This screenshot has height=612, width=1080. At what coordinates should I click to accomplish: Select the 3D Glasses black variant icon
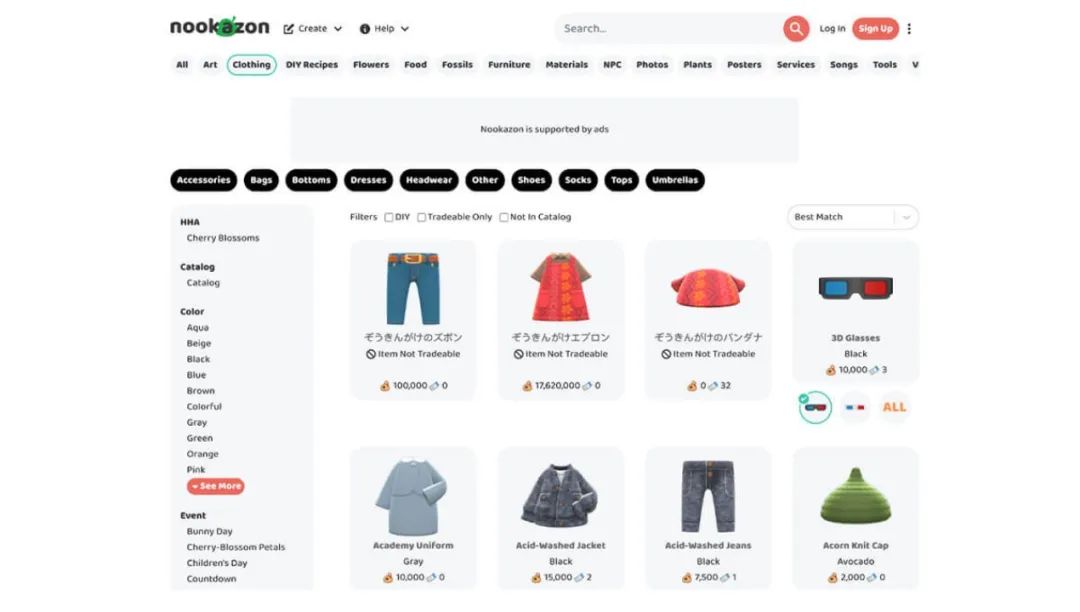[x=815, y=408]
